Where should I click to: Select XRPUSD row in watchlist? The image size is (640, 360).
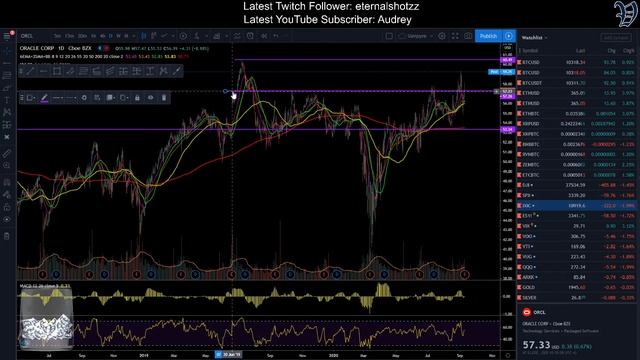coord(577,124)
